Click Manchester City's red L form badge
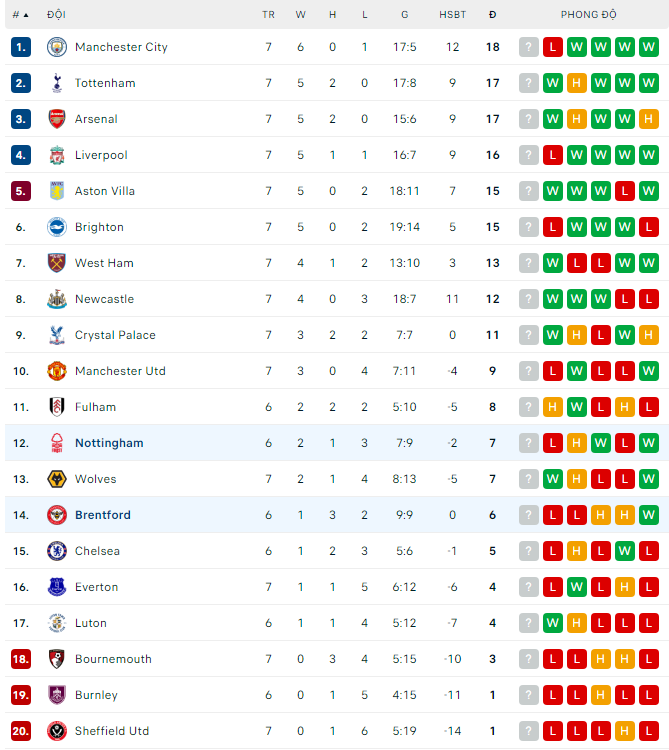Screen dimensions: 669x750 click(553, 47)
